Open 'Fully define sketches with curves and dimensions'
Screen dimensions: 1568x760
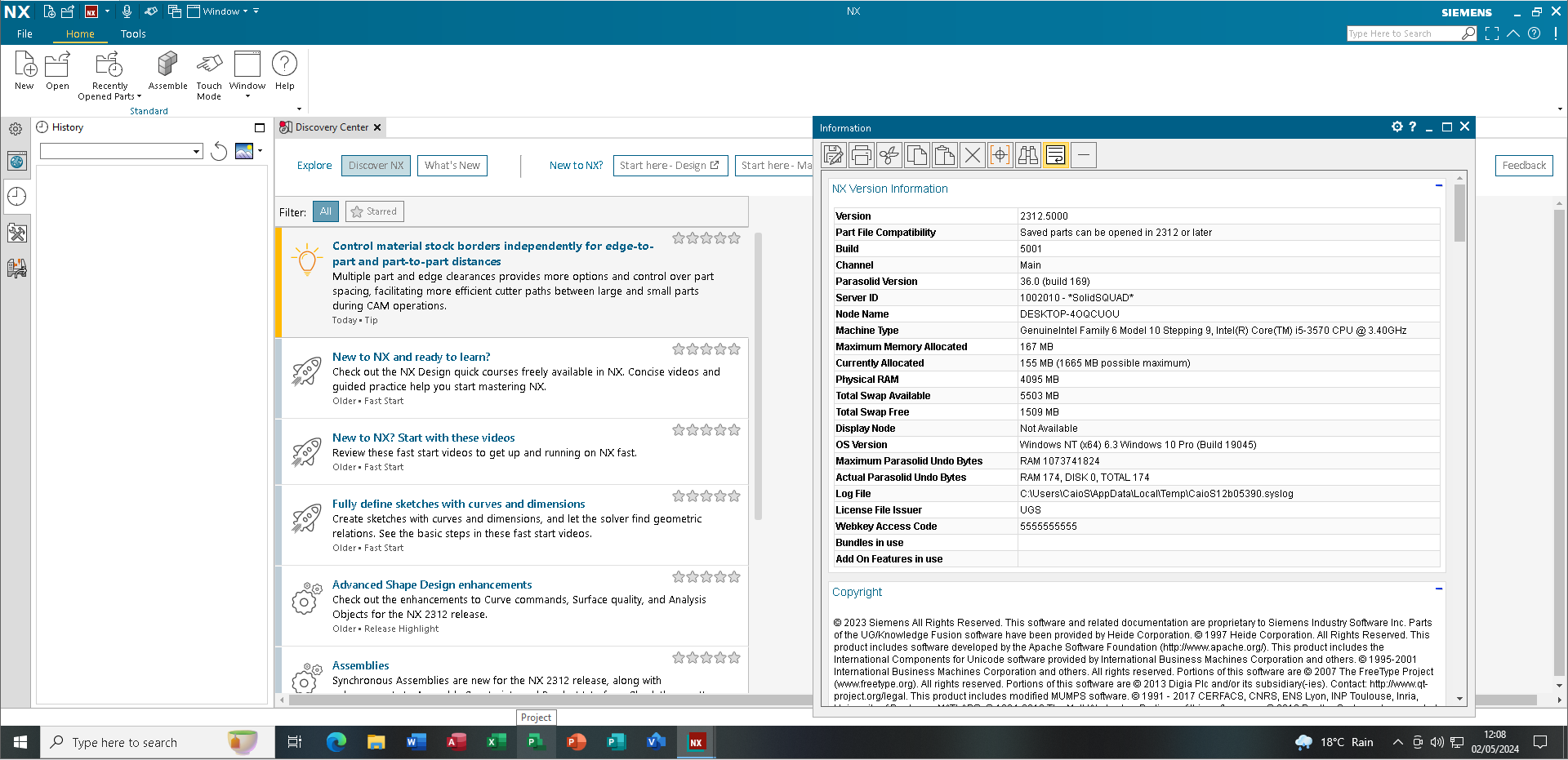tap(459, 504)
